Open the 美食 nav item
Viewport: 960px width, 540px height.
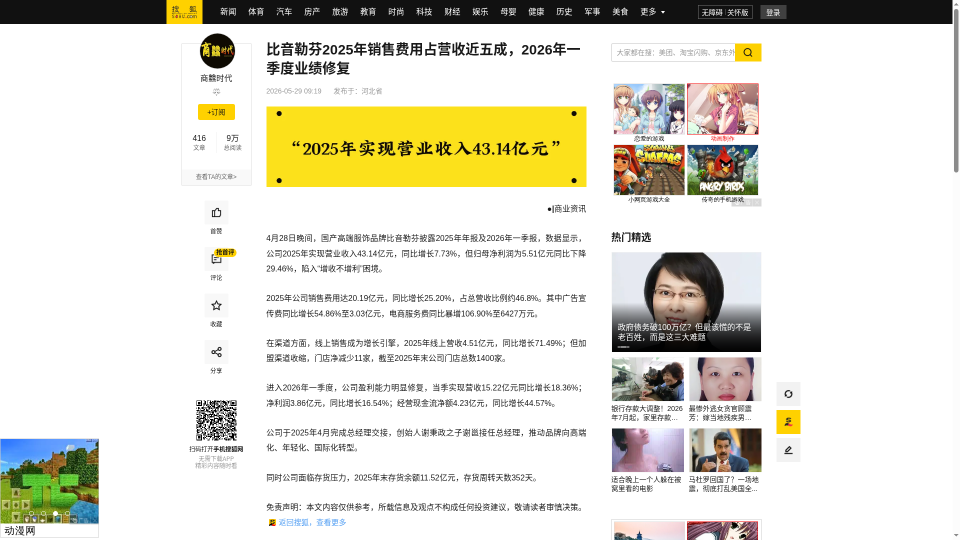(620, 12)
